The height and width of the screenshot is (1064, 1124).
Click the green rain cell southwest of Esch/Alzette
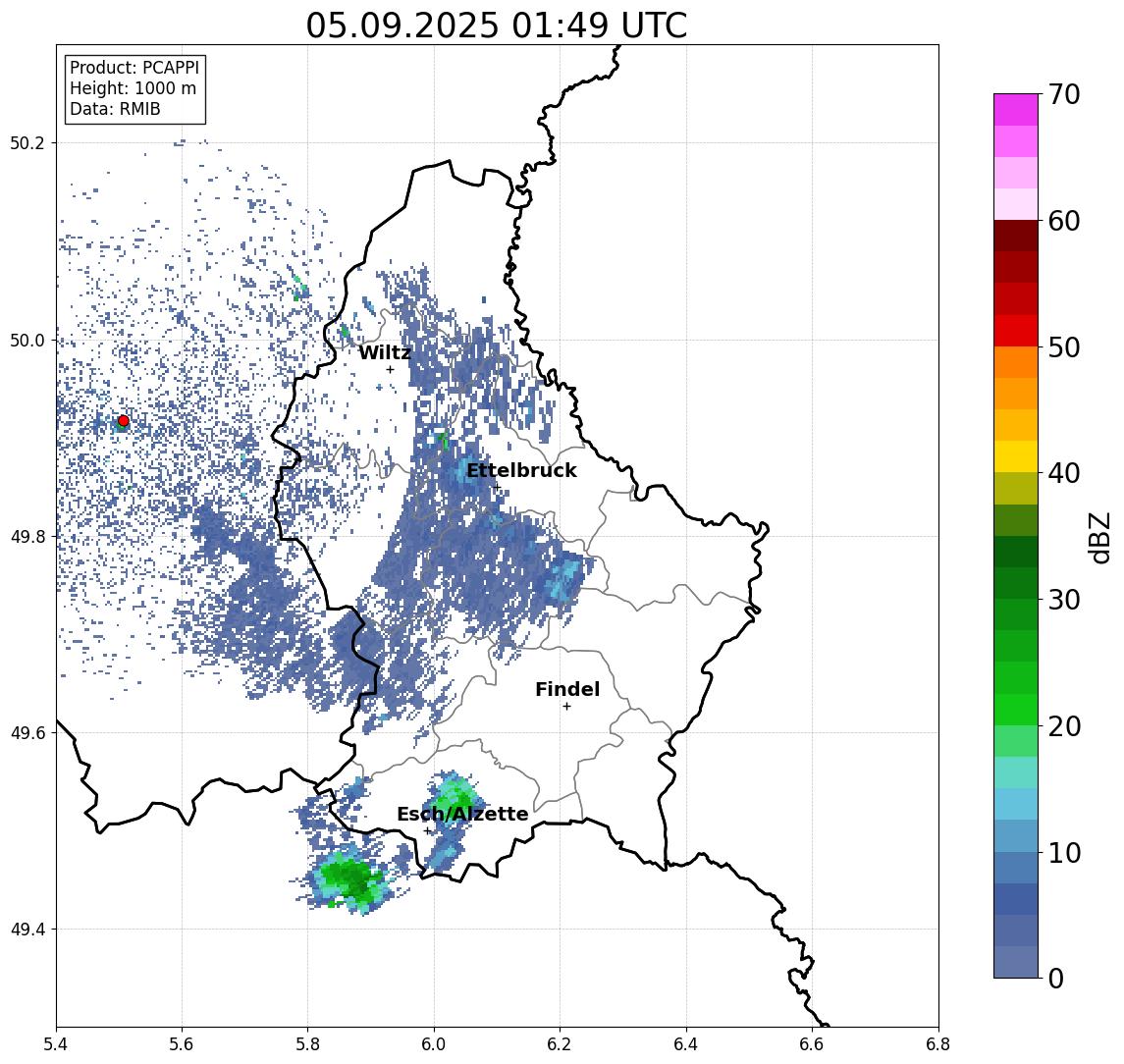(349, 879)
